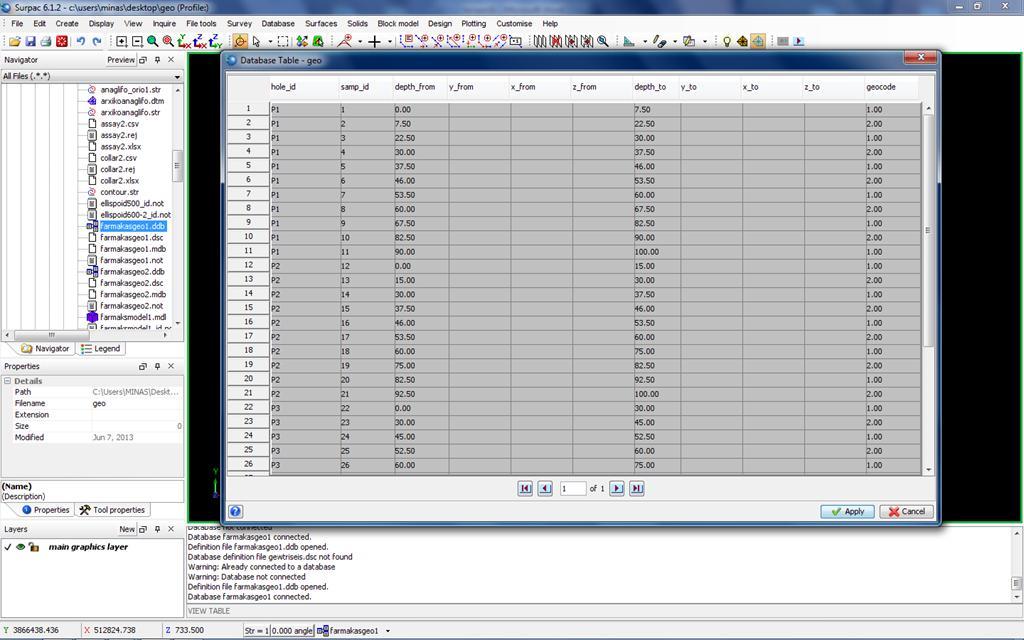The width and height of the screenshot is (1024, 640).
Task: Select the green magnifier zoom all icon
Action: point(152,41)
